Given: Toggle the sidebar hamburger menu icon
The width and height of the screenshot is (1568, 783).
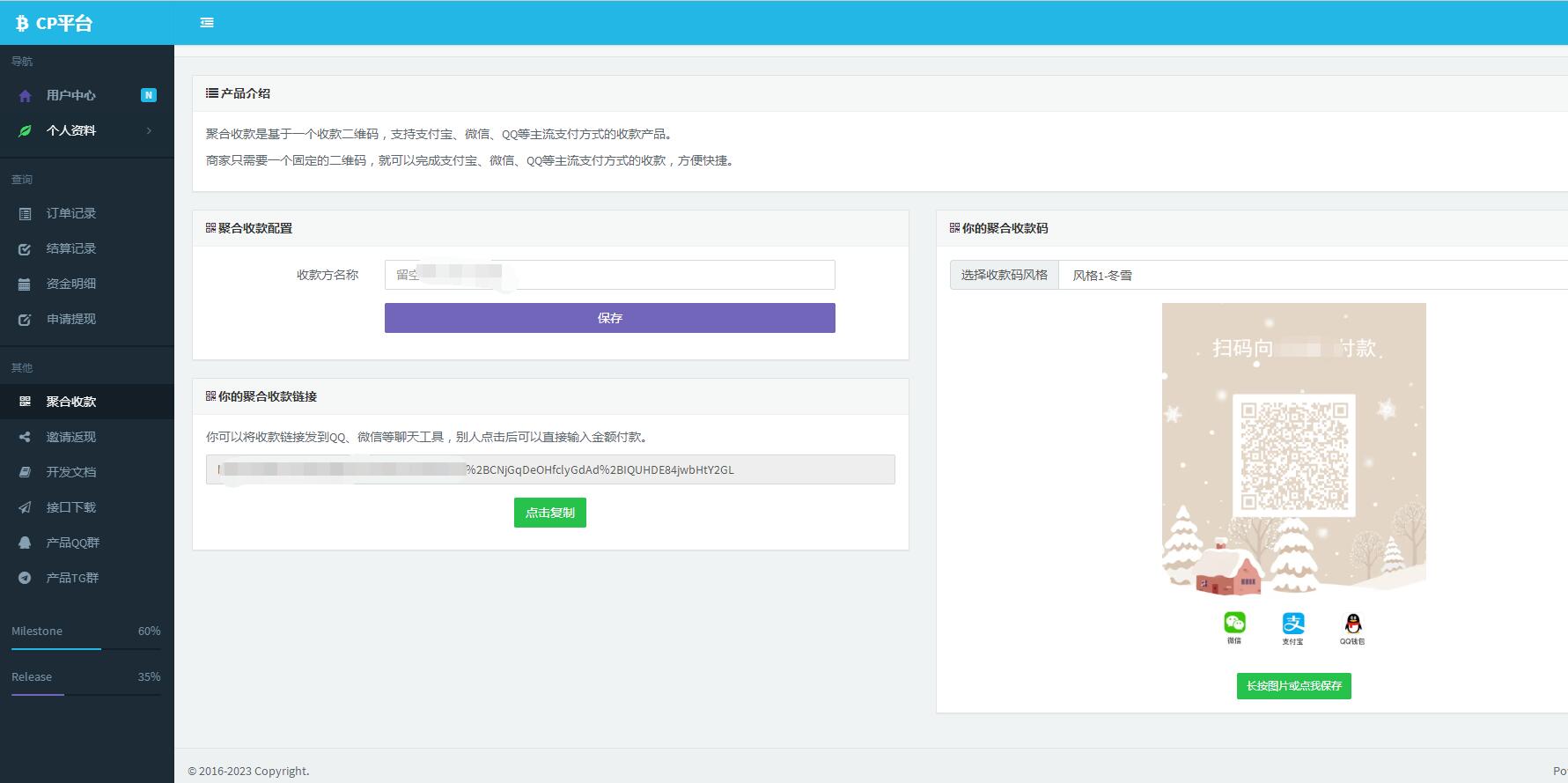Looking at the screenshot, I should 207,23.
